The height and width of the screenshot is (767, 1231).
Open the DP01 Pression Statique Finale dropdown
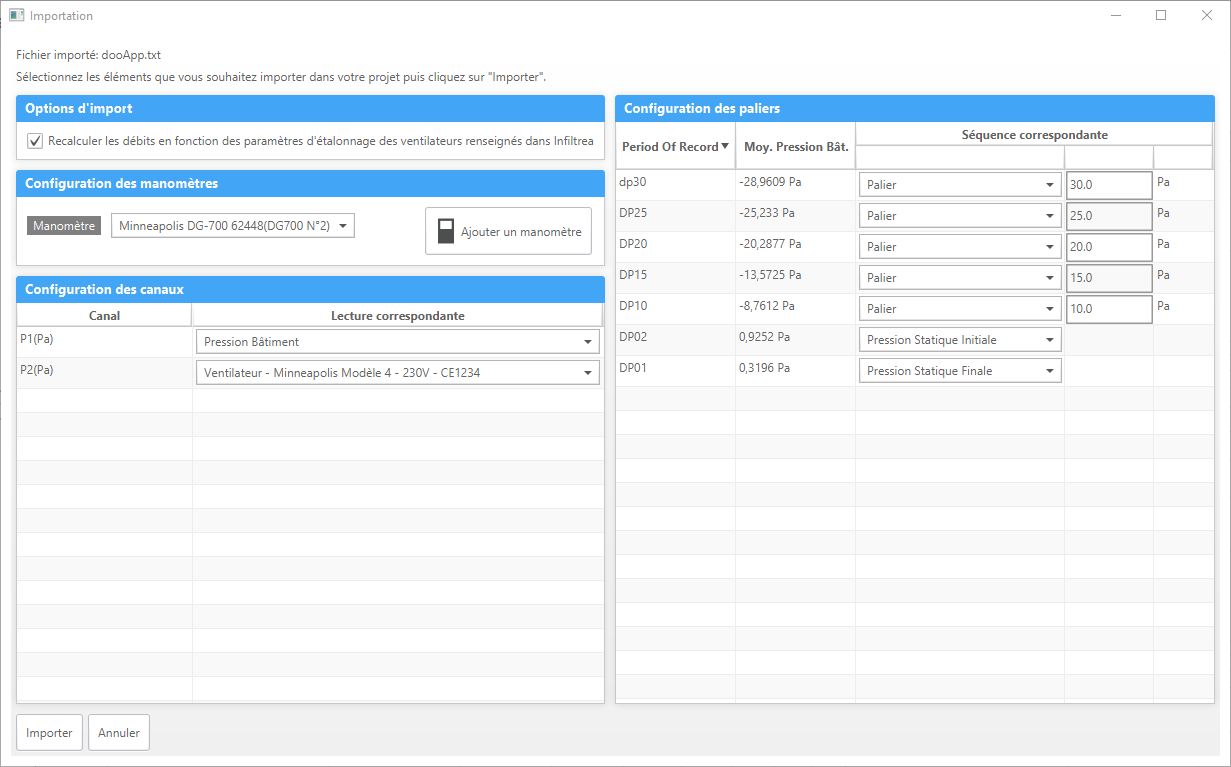pyautogui.click(x=960, y=371)
